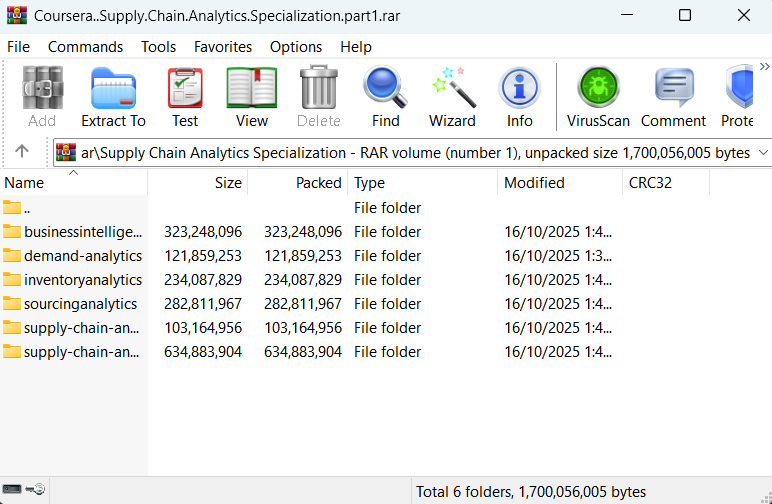The height and width of the screenshot is (504, 772).
Task: Click the Protect shield icon
Action: (738, 97)
